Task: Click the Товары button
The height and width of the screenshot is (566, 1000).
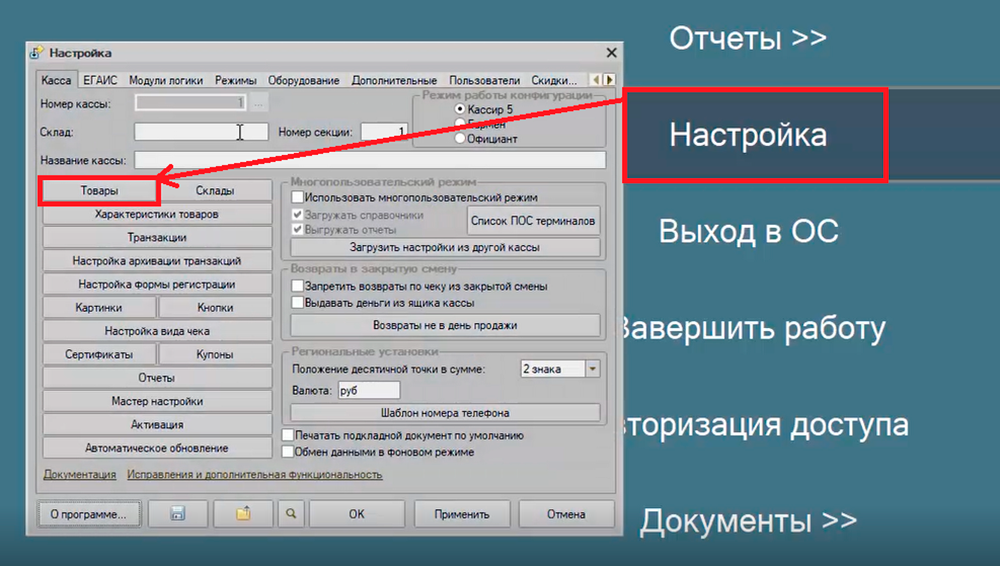Action: (x=99, y=190)
